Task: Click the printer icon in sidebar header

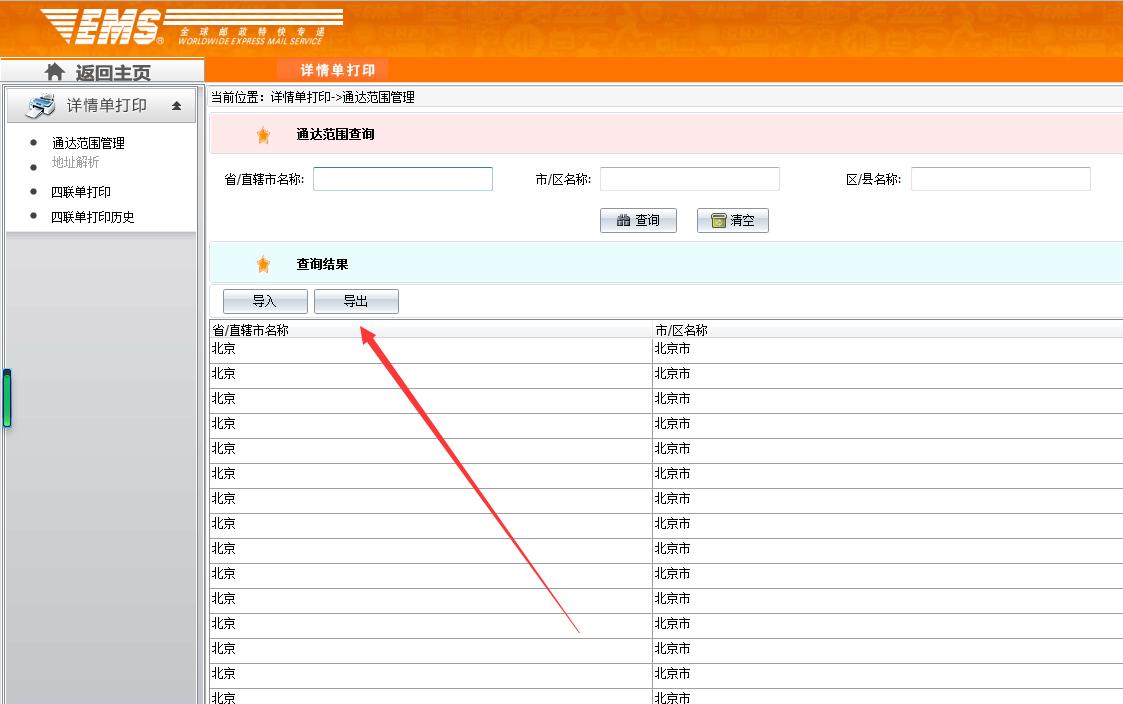Action: [41, 105]
